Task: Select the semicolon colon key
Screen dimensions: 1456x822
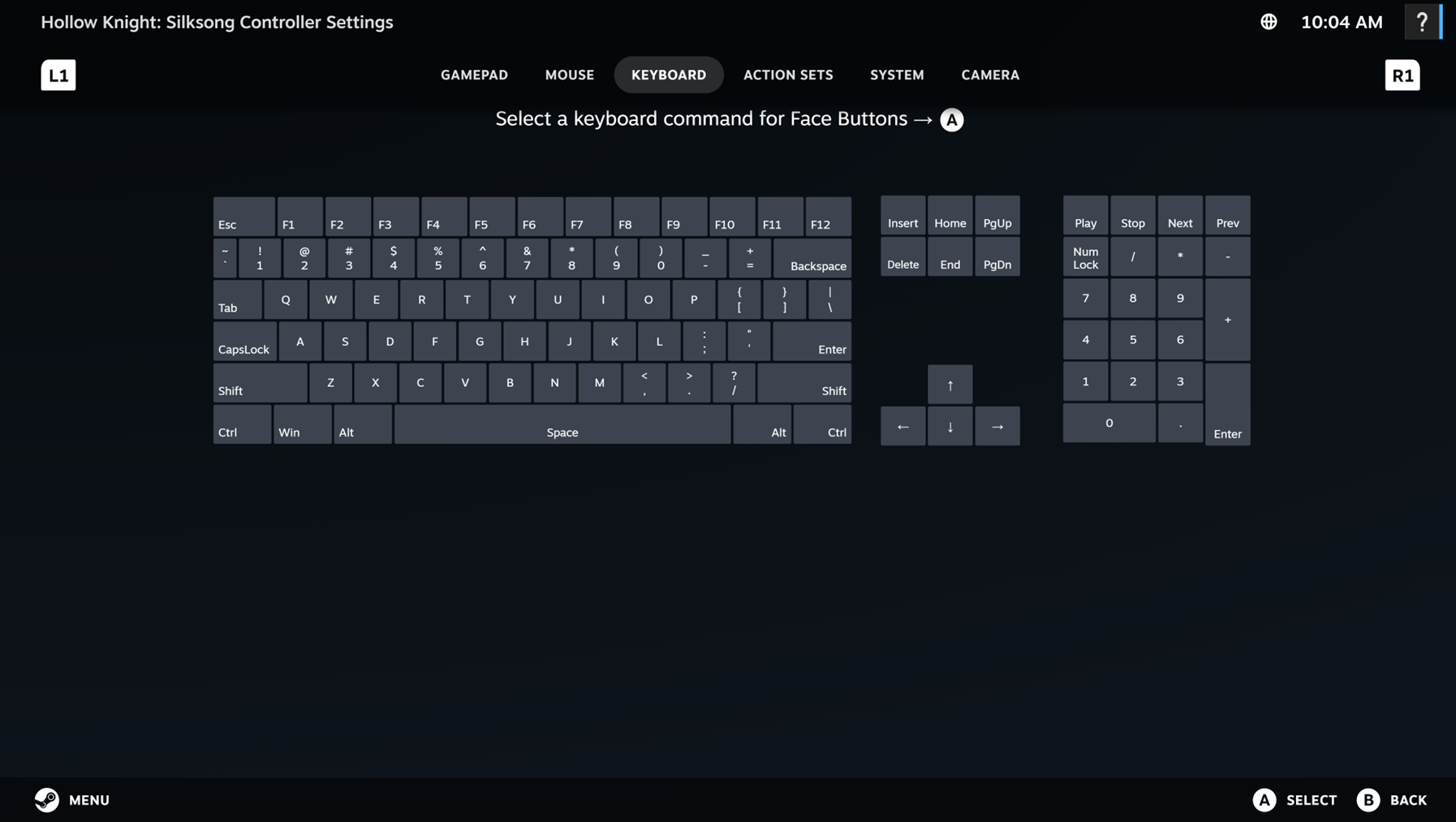Action: [x=704, y=341]
